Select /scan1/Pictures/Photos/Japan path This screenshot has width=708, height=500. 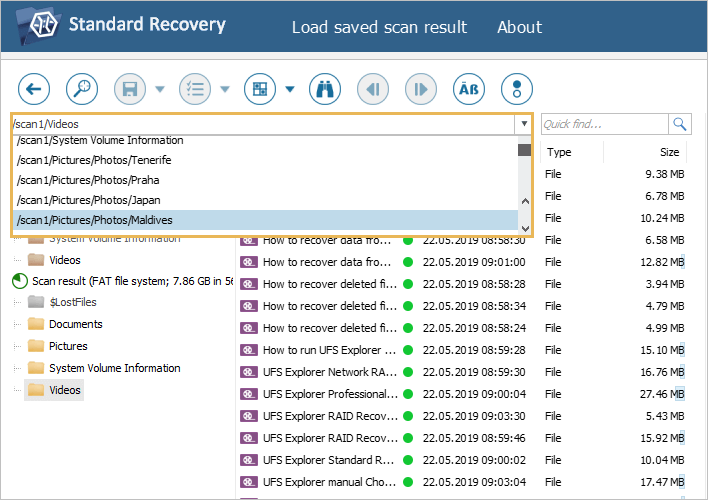265,200
